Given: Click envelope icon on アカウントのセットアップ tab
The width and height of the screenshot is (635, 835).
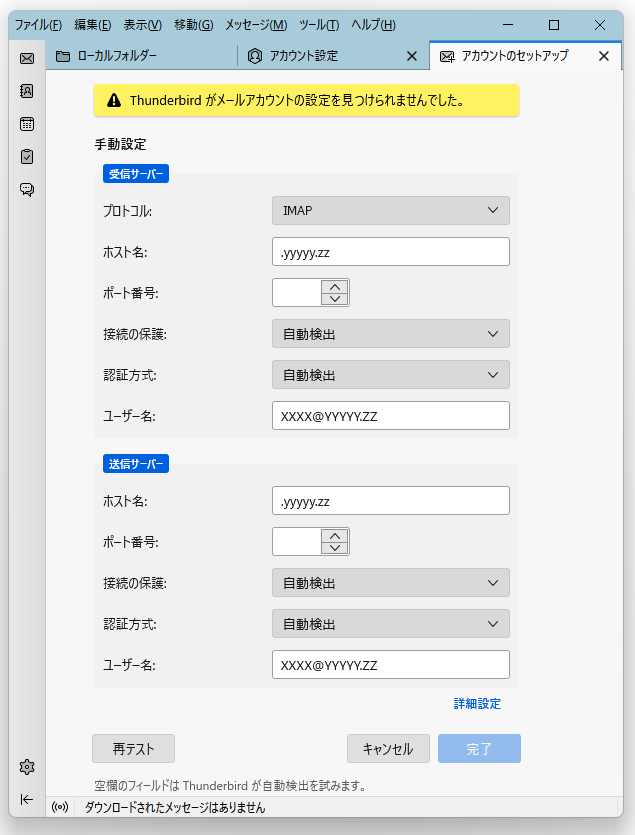Looking at the screenshot, I should [447, 56].
